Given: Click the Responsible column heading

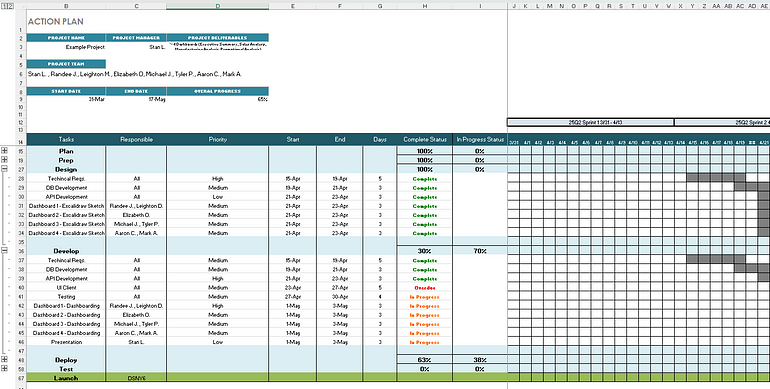Looking at the screenshot, I should tap(136, 139).
